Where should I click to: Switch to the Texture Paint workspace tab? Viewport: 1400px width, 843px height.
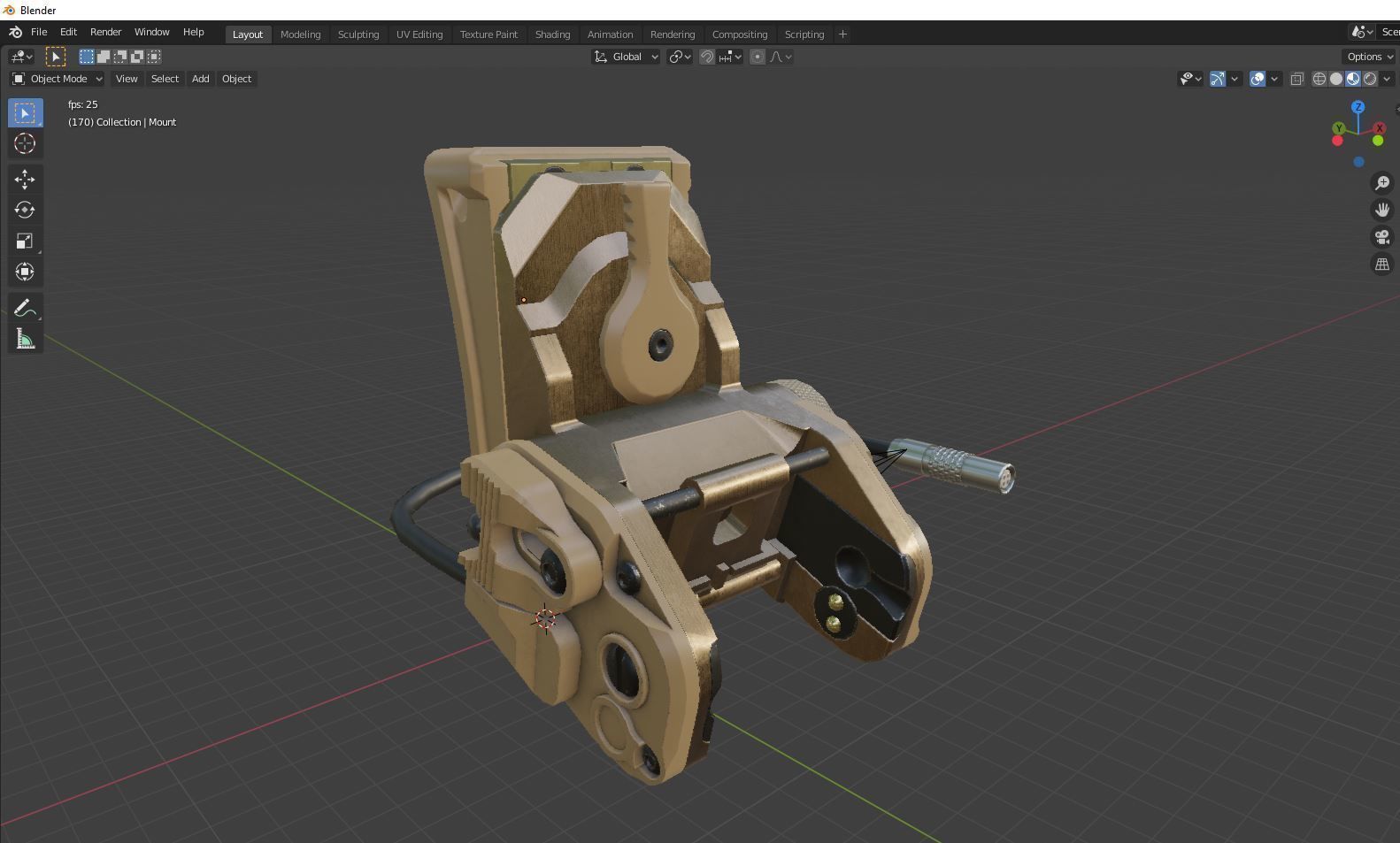[488, 34]
